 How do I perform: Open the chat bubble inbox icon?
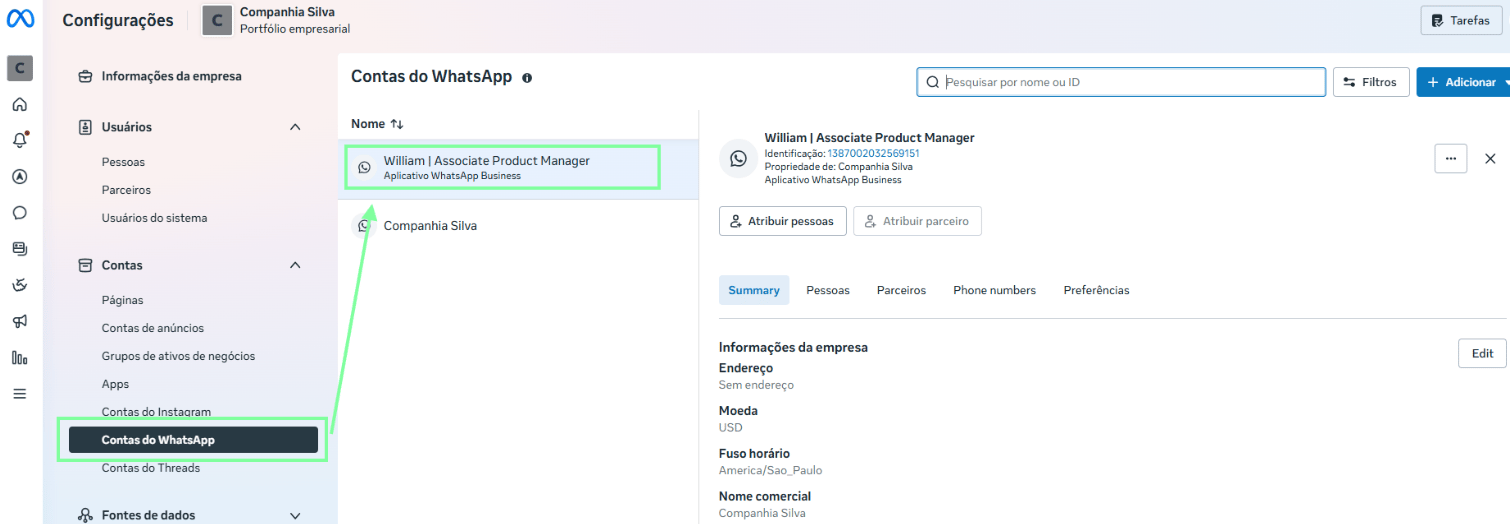click(x=20, y=212)
